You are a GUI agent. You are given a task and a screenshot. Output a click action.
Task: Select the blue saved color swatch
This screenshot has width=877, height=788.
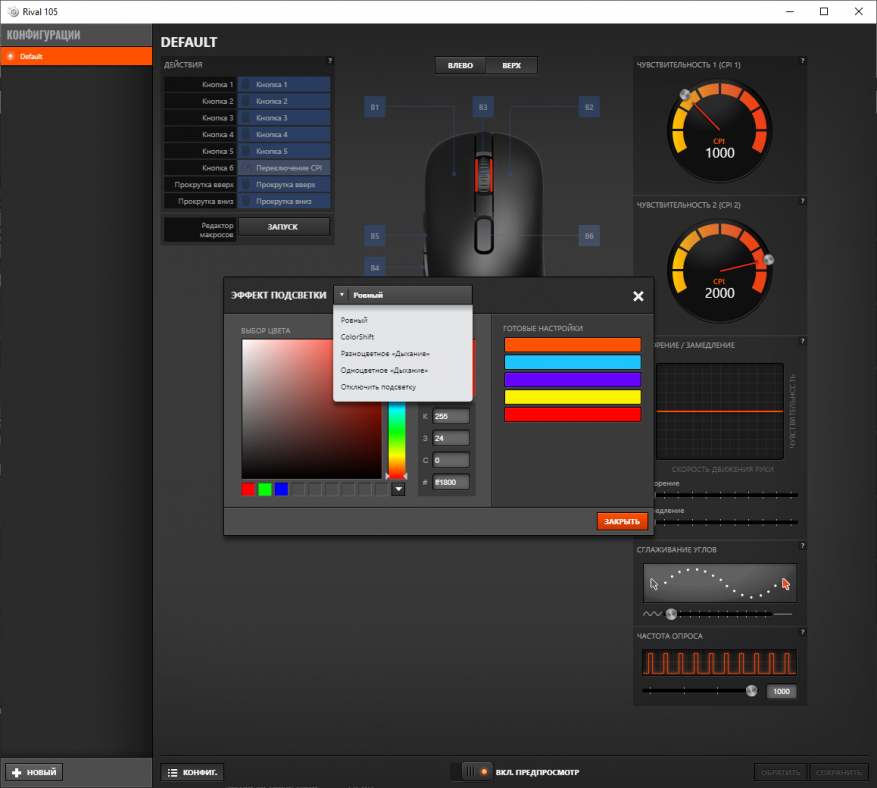click(281, 489)
